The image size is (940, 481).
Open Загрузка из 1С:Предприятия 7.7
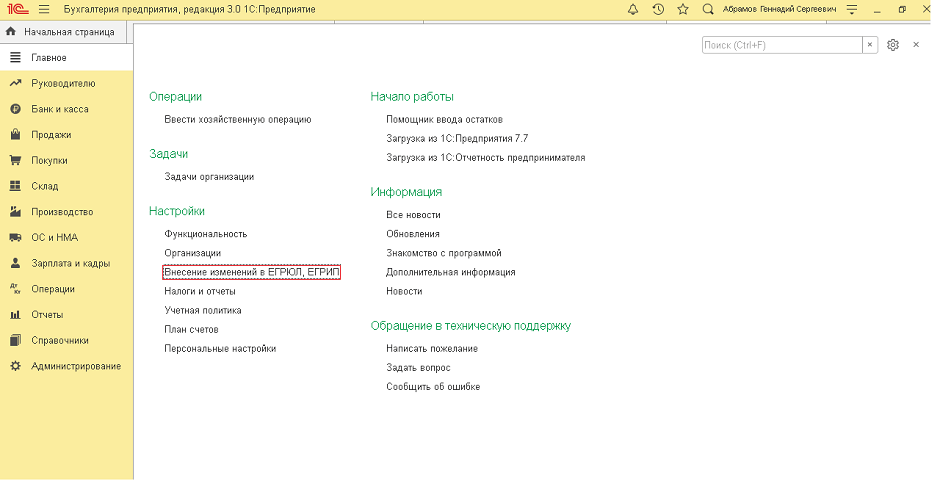pos(457,139)
